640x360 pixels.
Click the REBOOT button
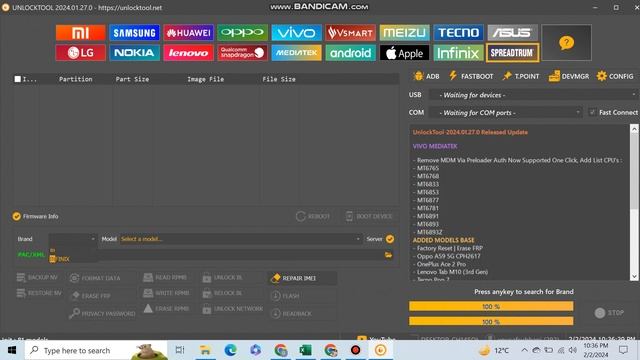coord(313,216)
